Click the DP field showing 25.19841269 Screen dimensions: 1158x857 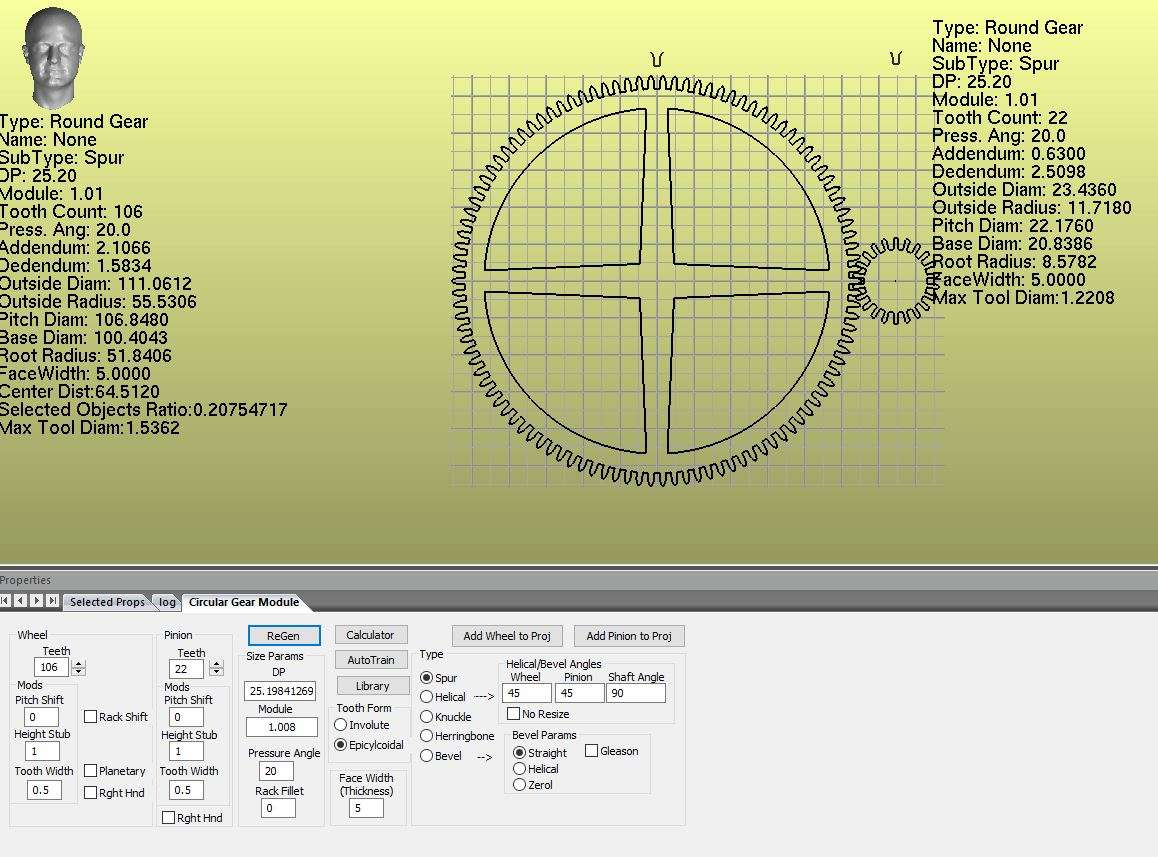click(281, 691)
